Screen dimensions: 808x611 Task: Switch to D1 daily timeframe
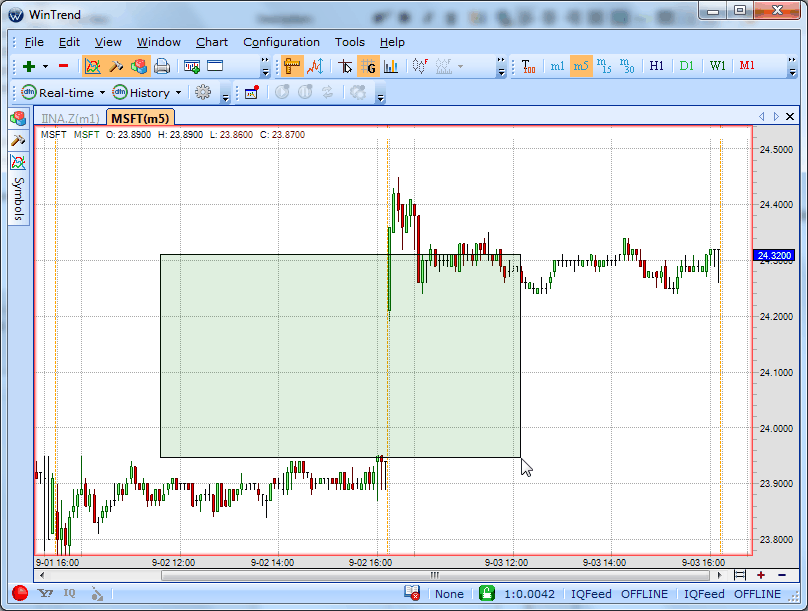tap(686, 66)
